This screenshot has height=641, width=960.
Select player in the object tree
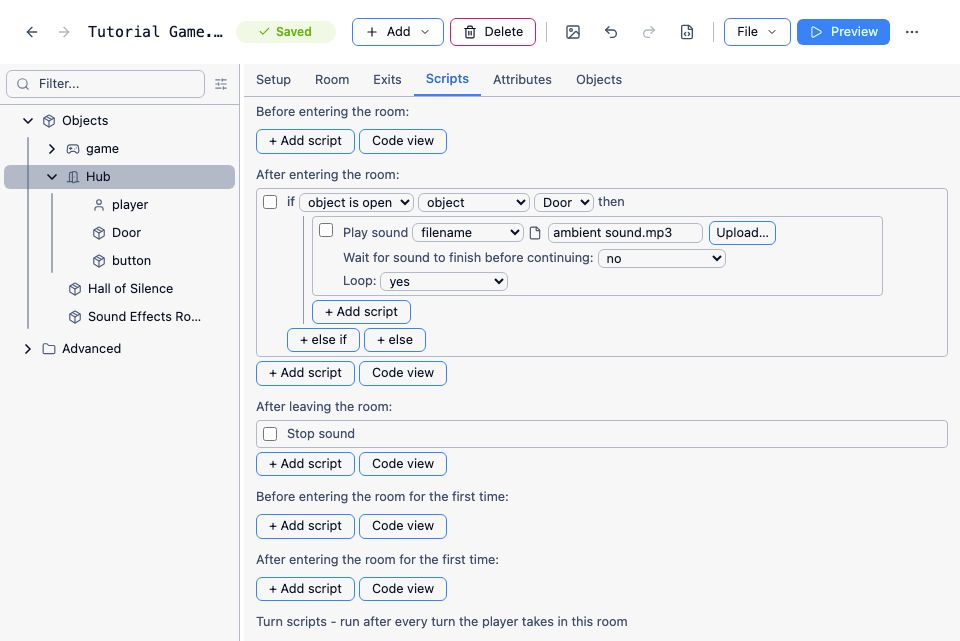click(130, 205)
